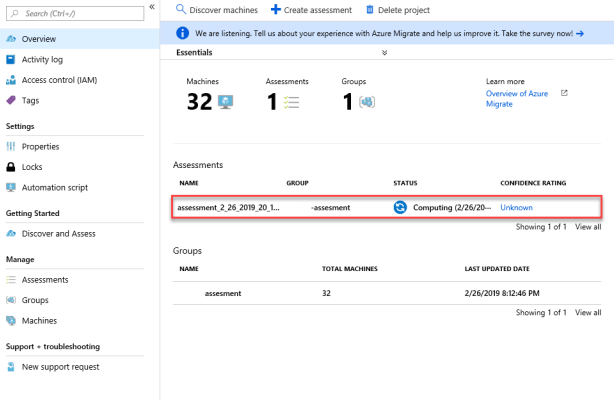This screenshot has height=400, width=614.
Task: Click the Machines icon in sidebar
Action: pos(11,320)
